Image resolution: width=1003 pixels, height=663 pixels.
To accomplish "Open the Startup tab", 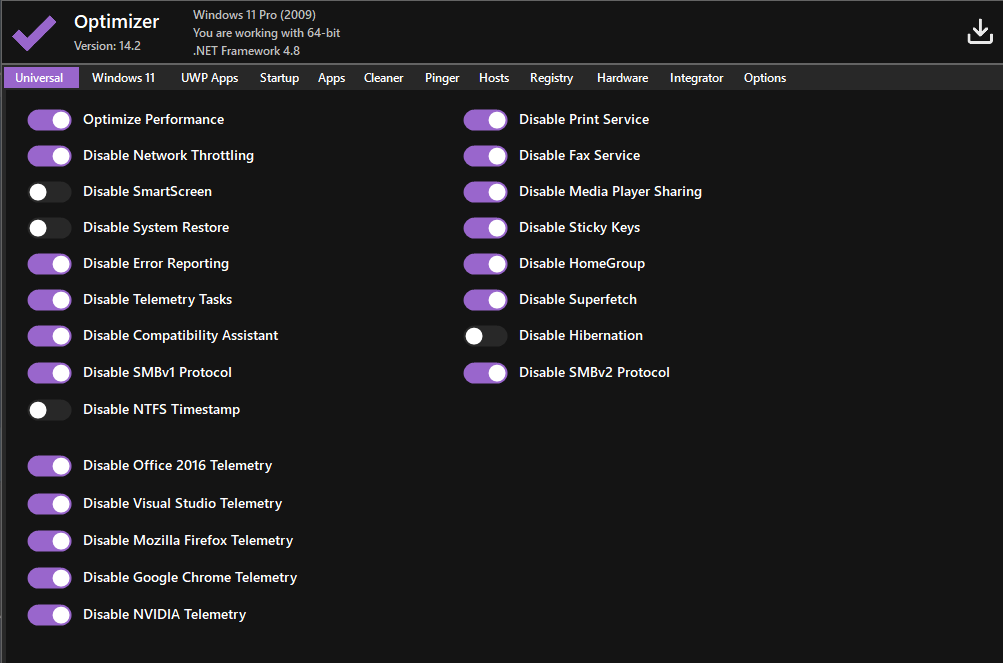I will tap(280, 77).
